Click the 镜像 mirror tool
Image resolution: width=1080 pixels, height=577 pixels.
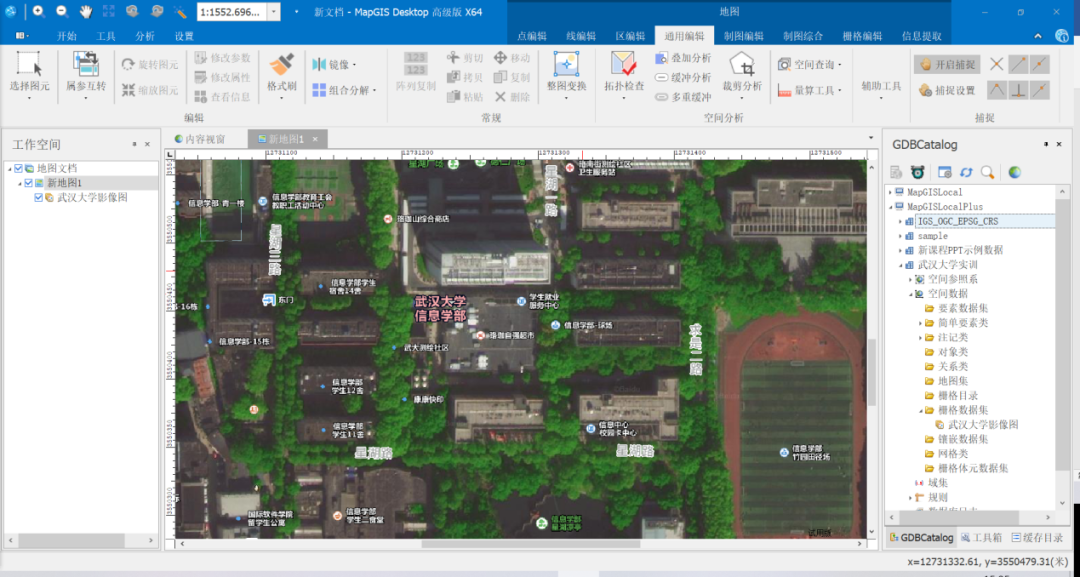click(334, 64)
